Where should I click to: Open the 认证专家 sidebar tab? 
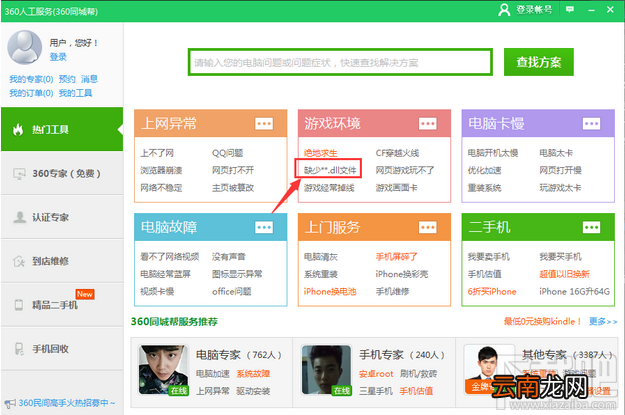pos(62,217)
